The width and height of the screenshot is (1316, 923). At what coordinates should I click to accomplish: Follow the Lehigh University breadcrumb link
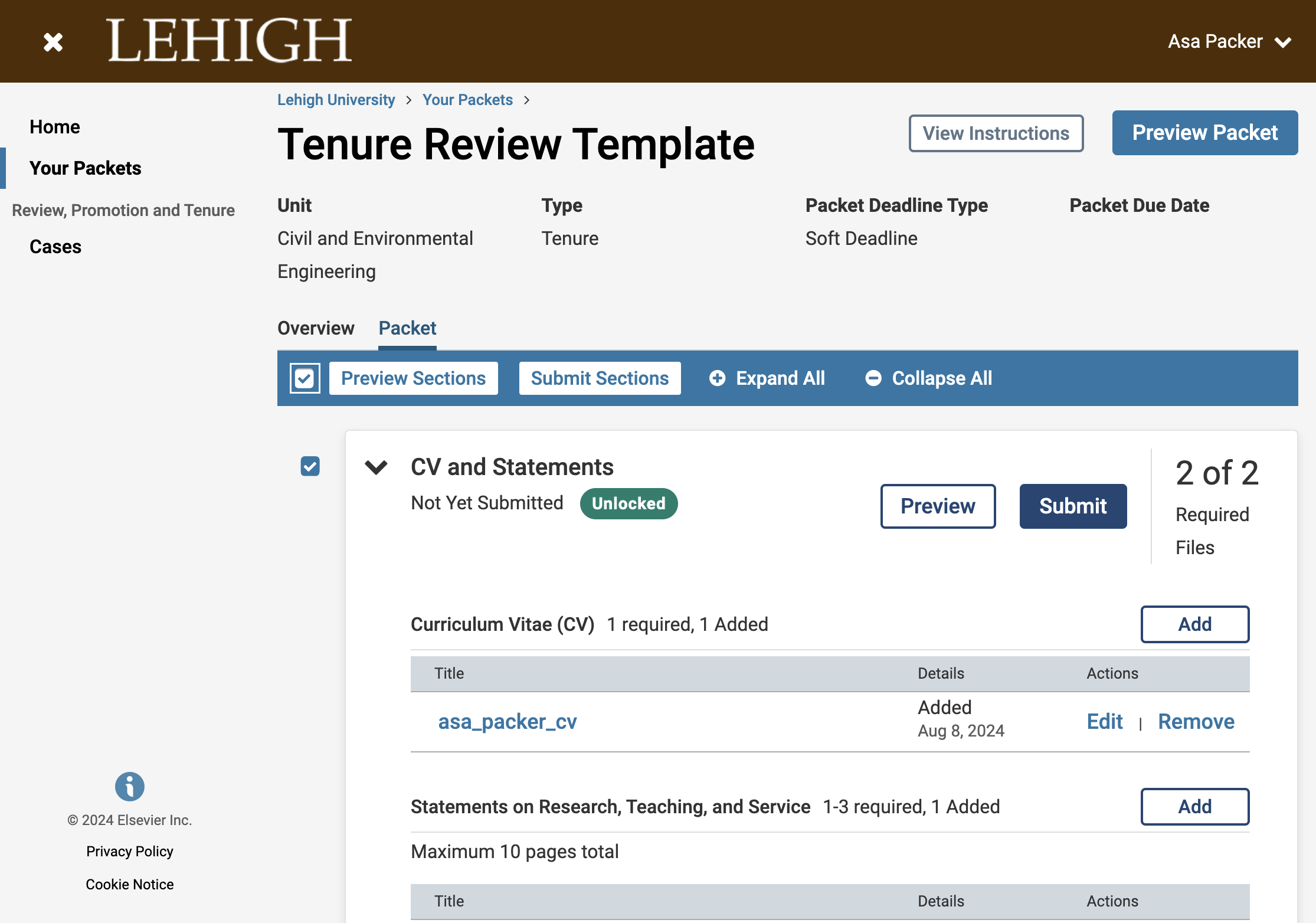click(336, 100)
